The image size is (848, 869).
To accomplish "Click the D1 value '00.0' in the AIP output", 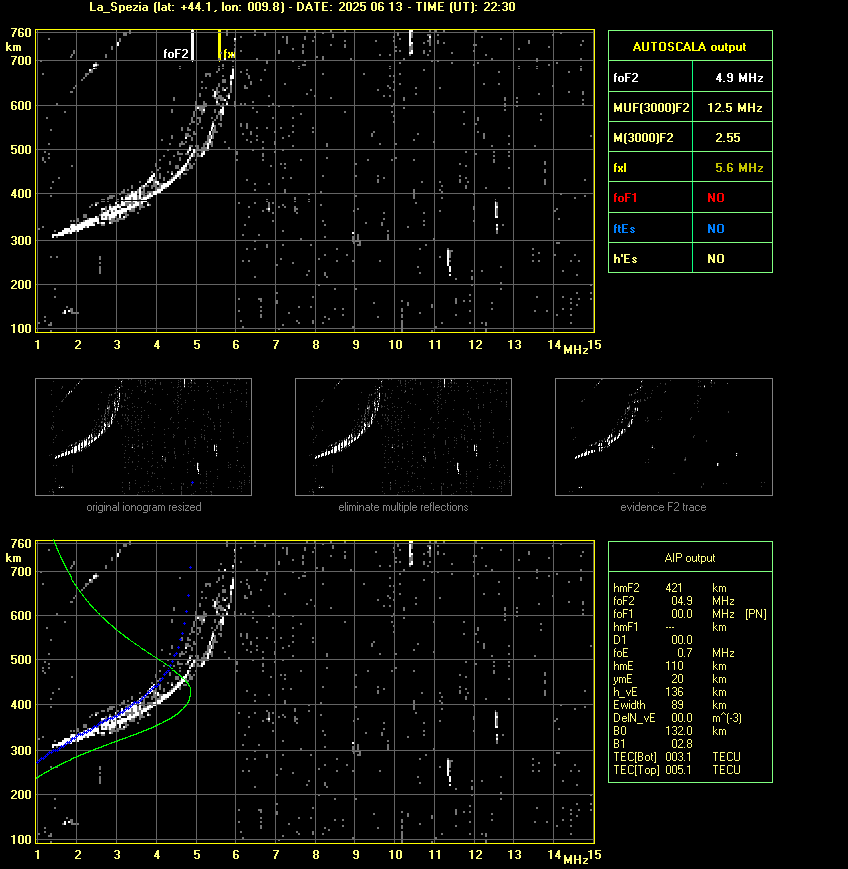I will pos(682,640).
